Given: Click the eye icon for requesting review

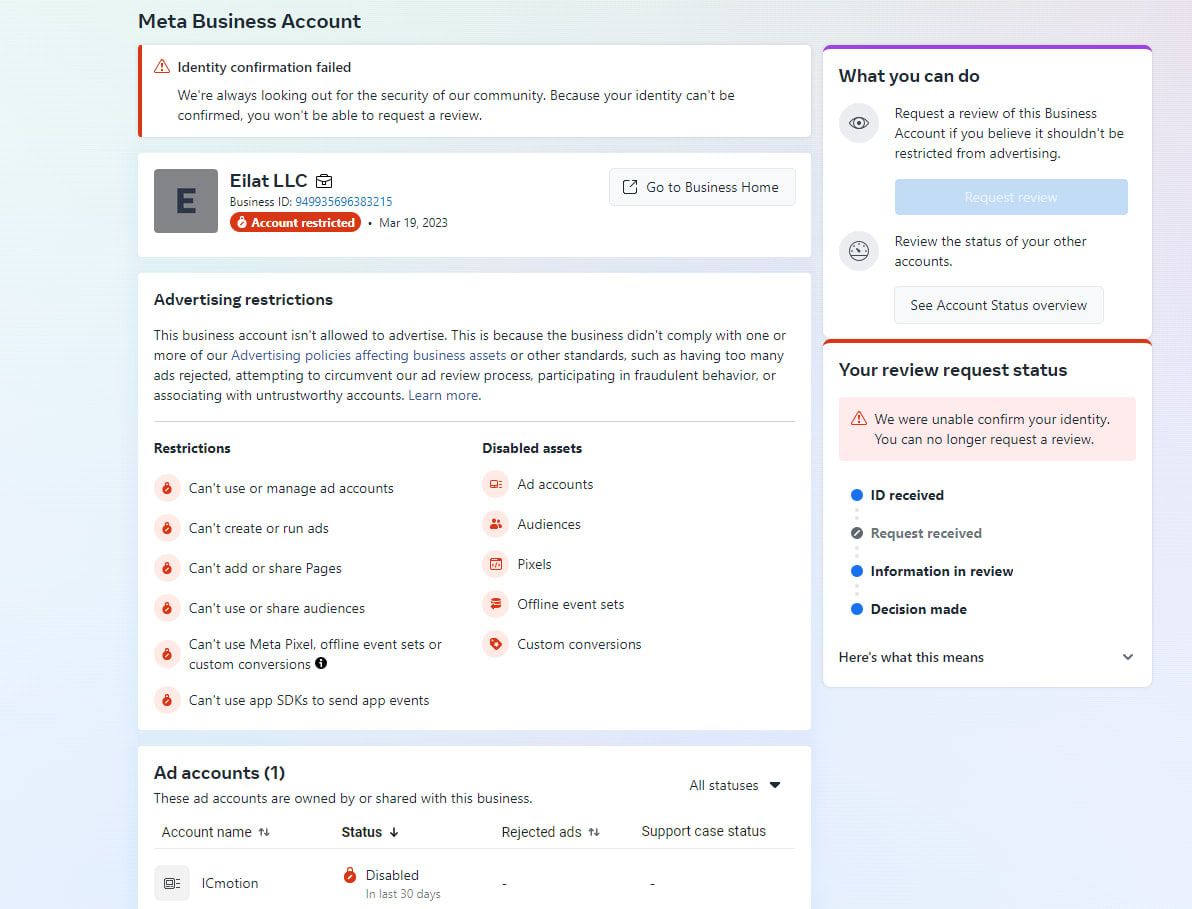Looking at the screenshot, I should coord(858,123).
